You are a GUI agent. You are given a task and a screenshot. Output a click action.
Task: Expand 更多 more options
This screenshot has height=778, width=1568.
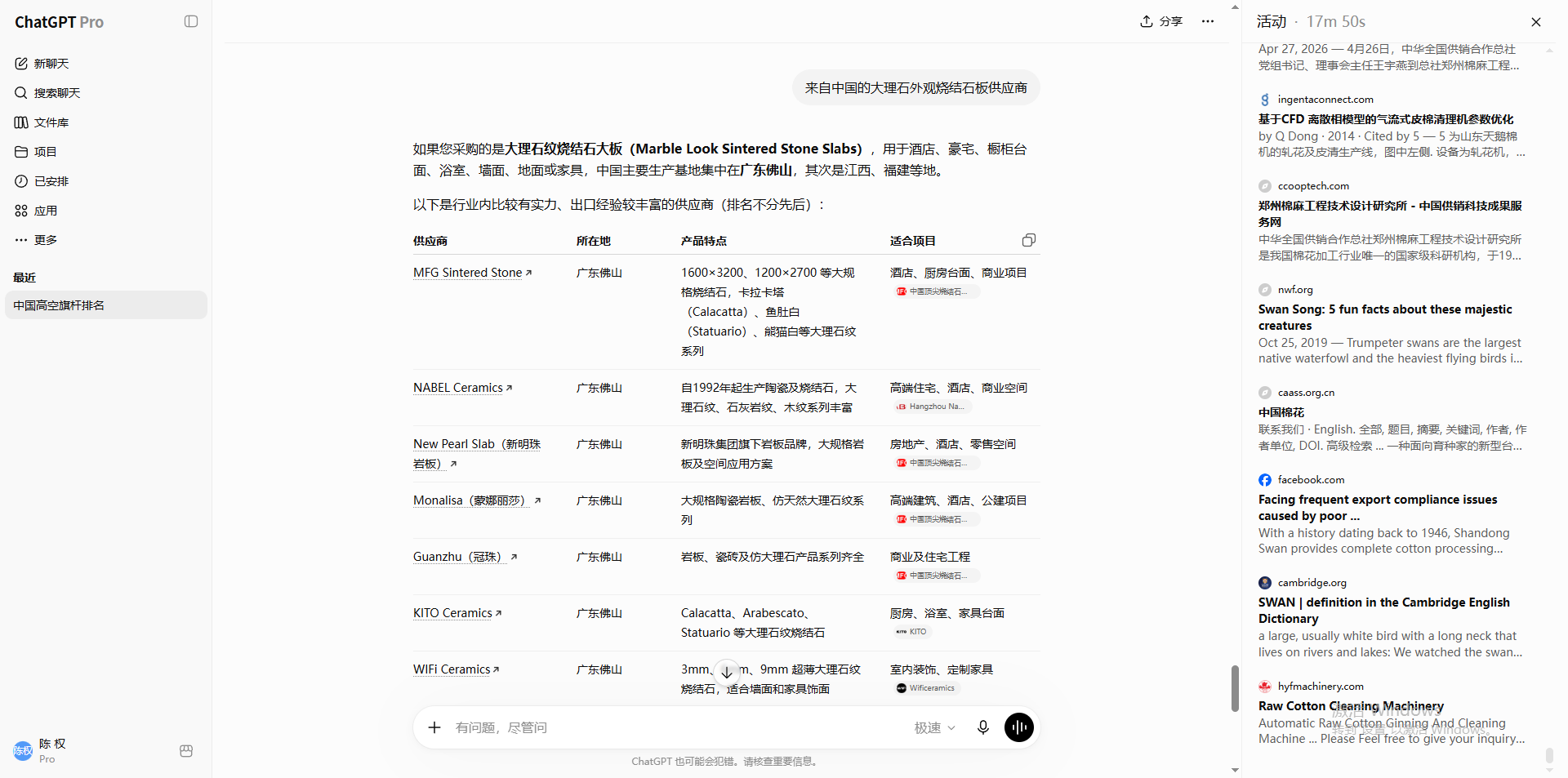(x=105, y=240)
